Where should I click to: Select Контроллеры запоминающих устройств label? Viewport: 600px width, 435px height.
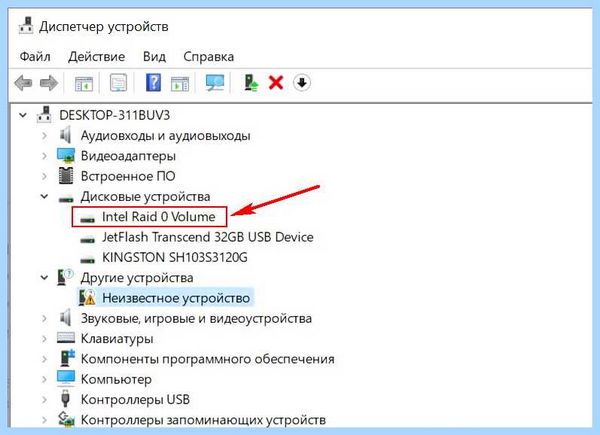203,420
